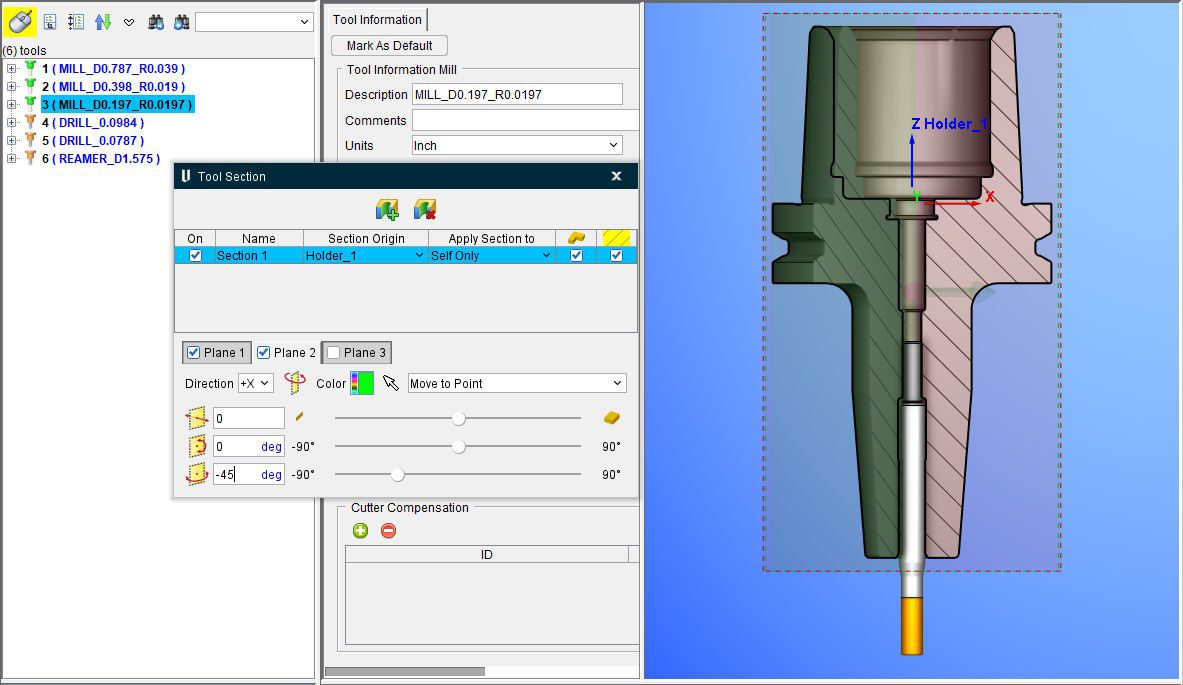1183x685 pixels.
Task: Switch to the Tool Information tab
Action: [377, 19]
